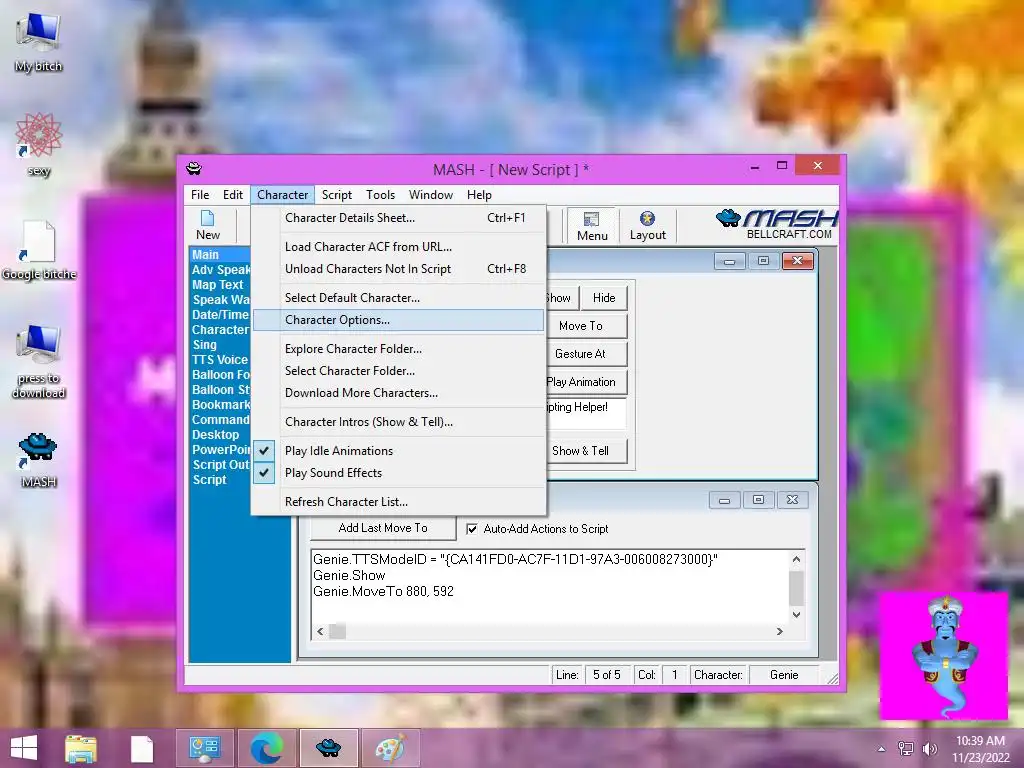The image size is (1024, 768).
Task: Choose Character Options menu entry
Action: tap(398, 320)
